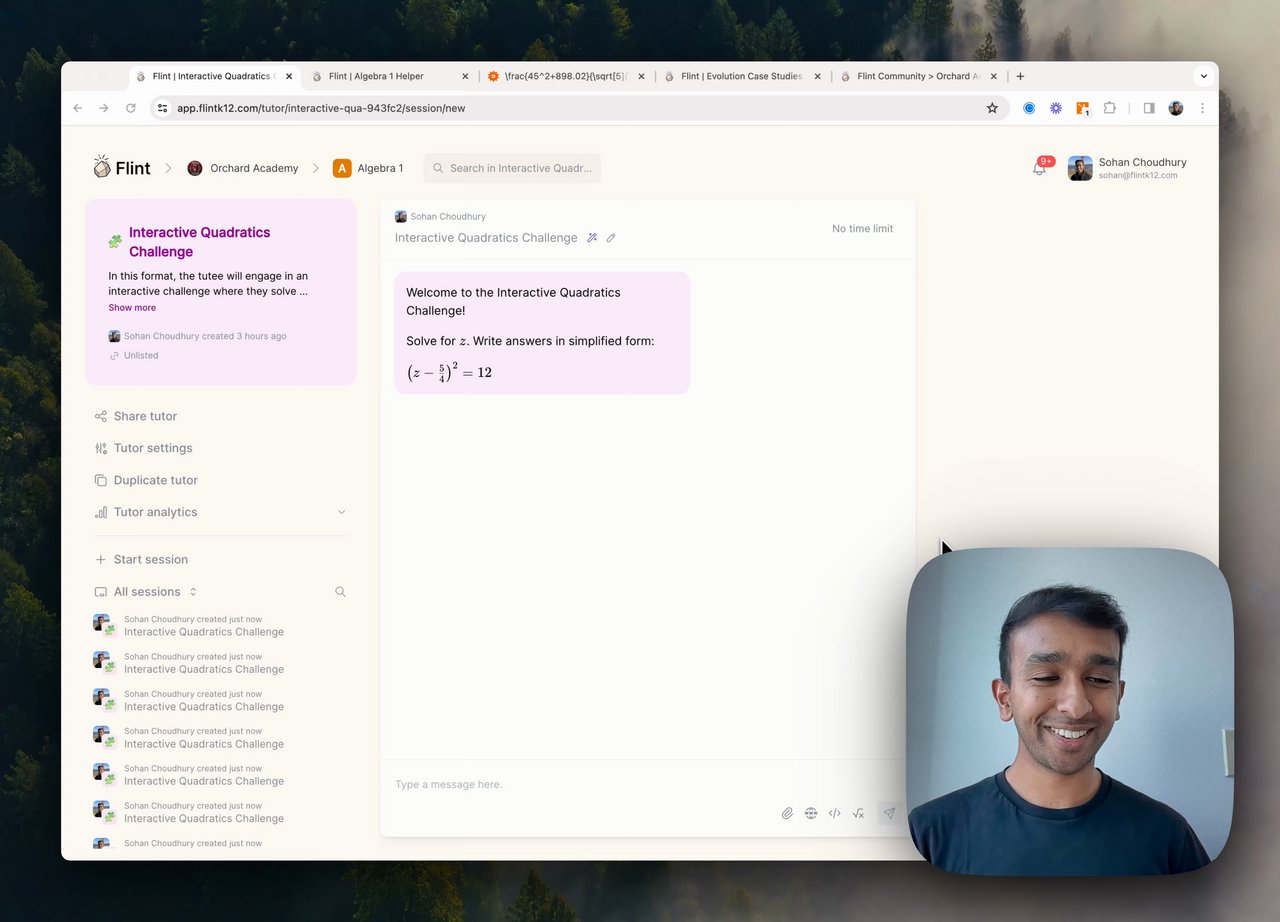Click Share tutor
Screen dimensions: 1280x922
click(145, 416)
